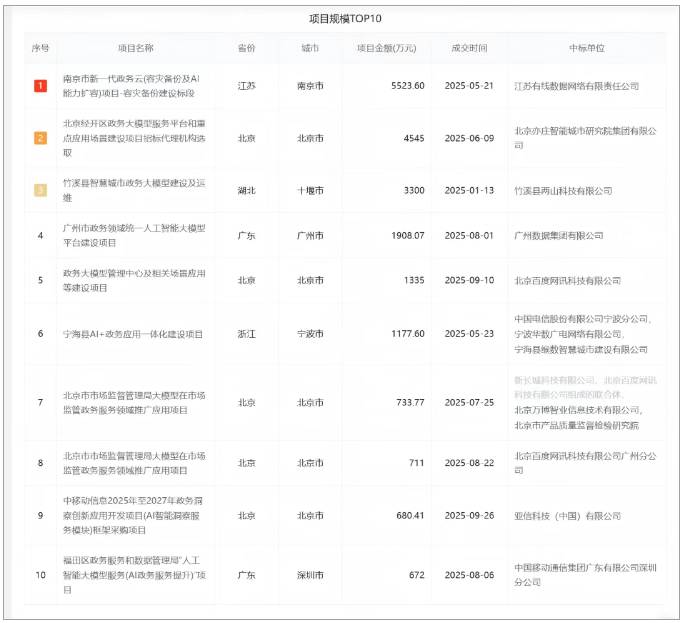This screenshot has height=623, width=684.
Task: Click the yellow rank 3 badge
Action: 41,190
